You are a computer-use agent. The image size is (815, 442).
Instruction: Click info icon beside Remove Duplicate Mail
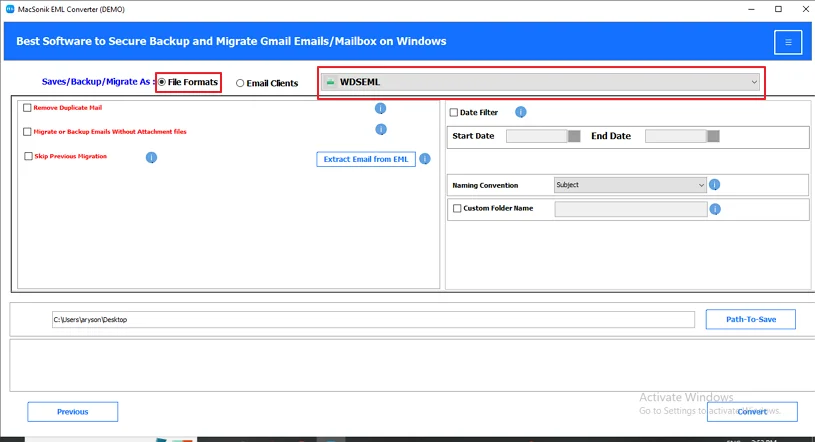pos(380,108)
